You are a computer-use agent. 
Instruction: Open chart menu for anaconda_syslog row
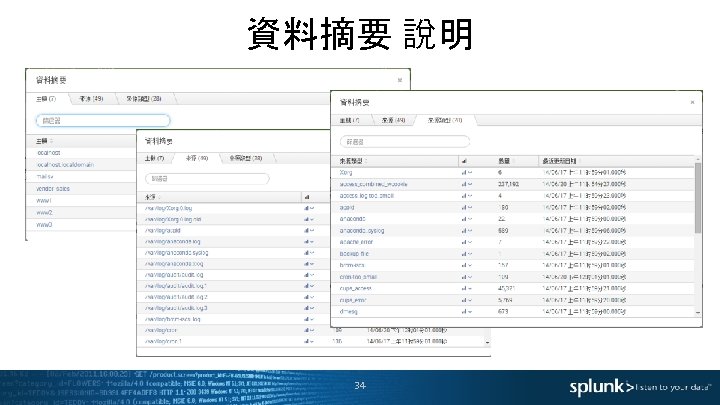tap(467, 231)
